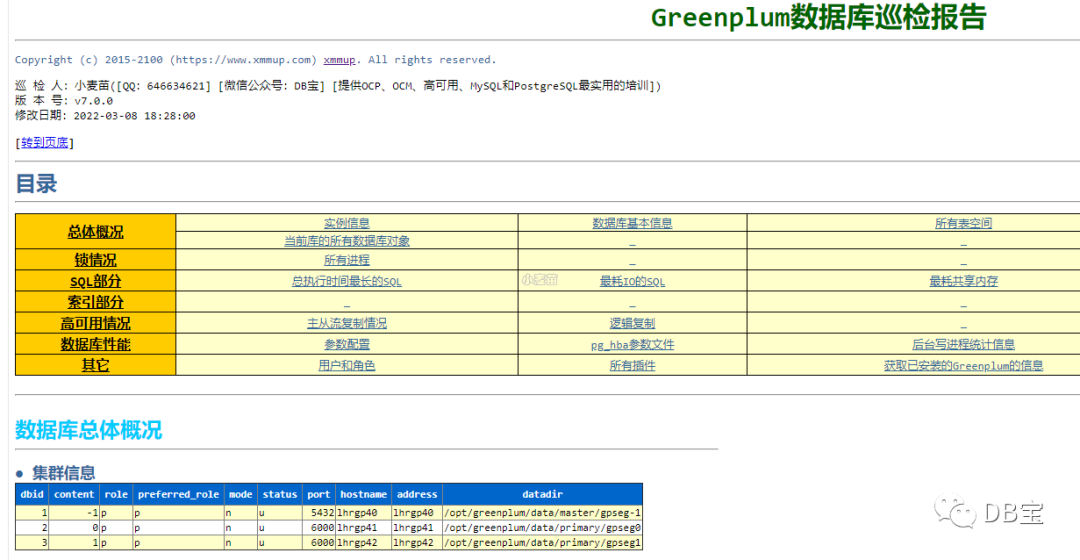
Task: Open the 所有插件 link
Action: 632,366
